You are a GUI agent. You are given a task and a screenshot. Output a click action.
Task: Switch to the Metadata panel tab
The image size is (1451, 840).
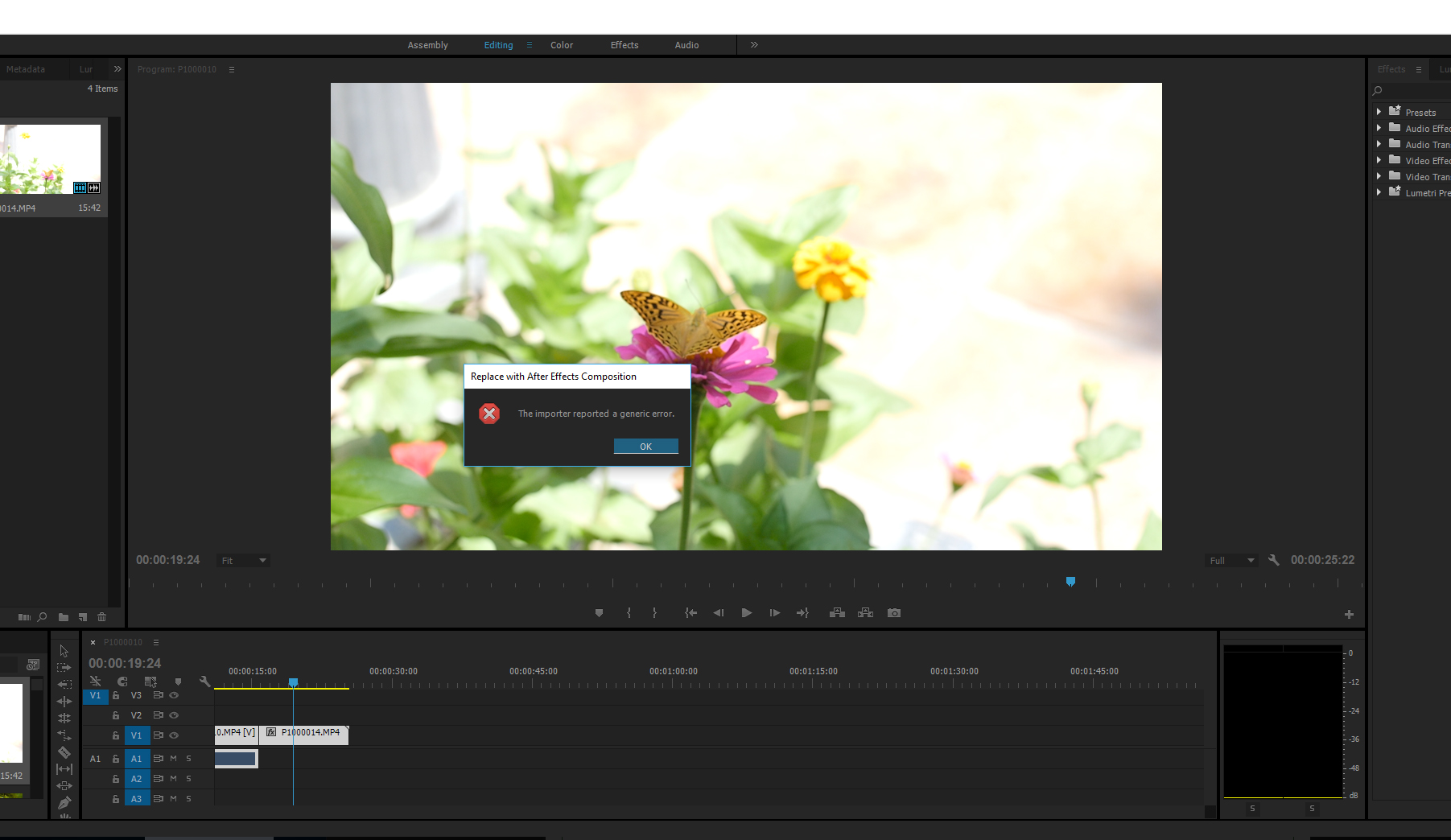[x=26, y=69]
